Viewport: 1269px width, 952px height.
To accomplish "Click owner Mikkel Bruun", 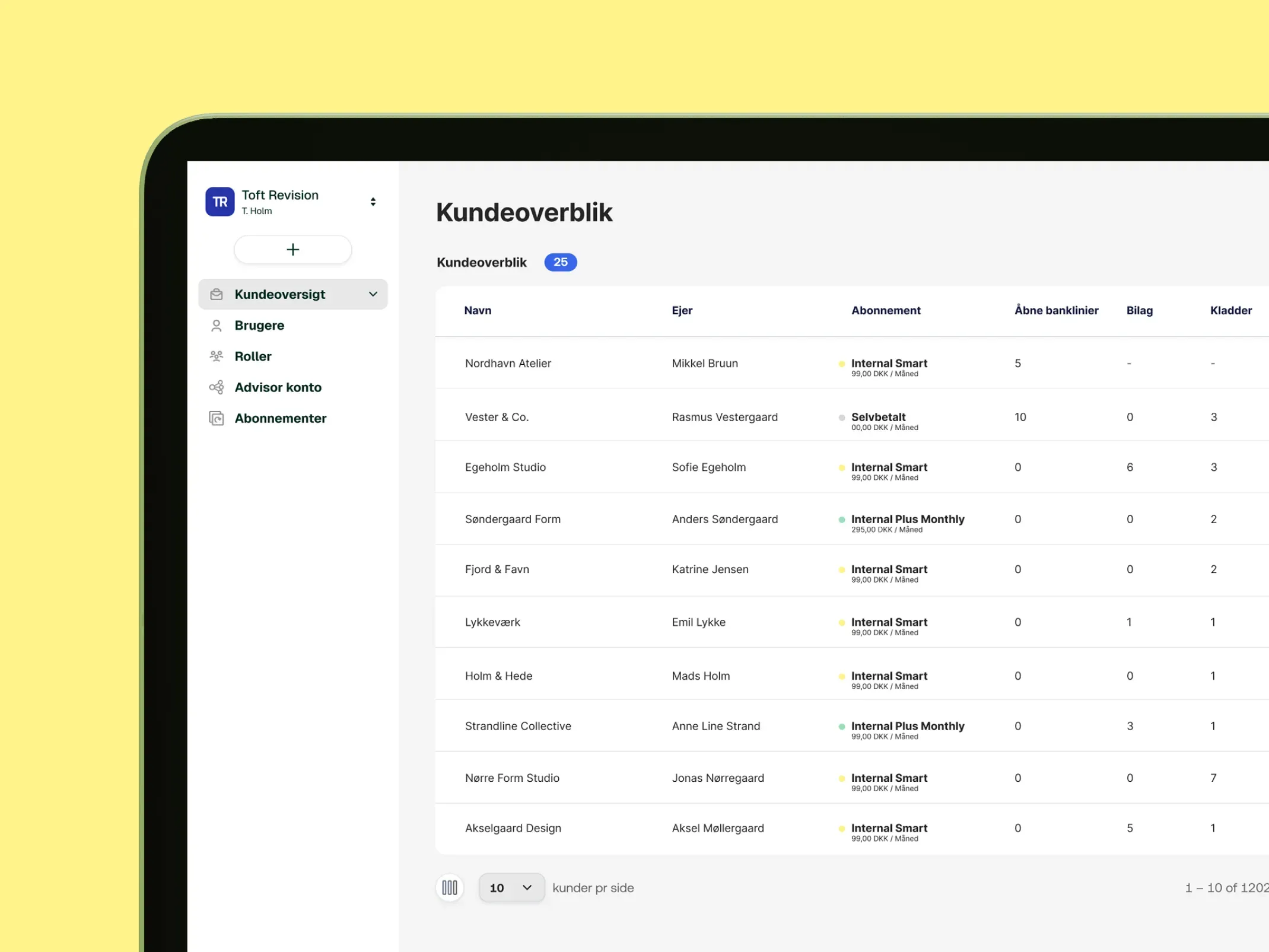I will [x=705, y=363].
